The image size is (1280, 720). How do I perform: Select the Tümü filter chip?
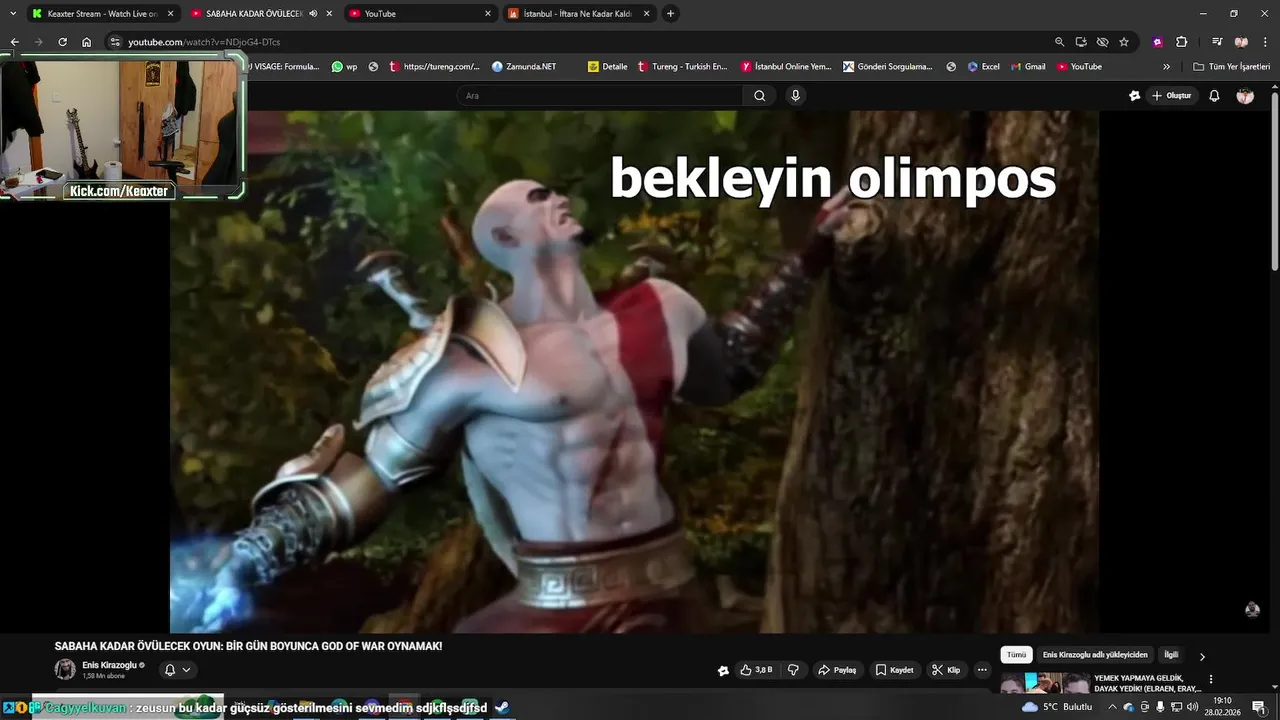pyautogui.click(x=1016, y=655)
